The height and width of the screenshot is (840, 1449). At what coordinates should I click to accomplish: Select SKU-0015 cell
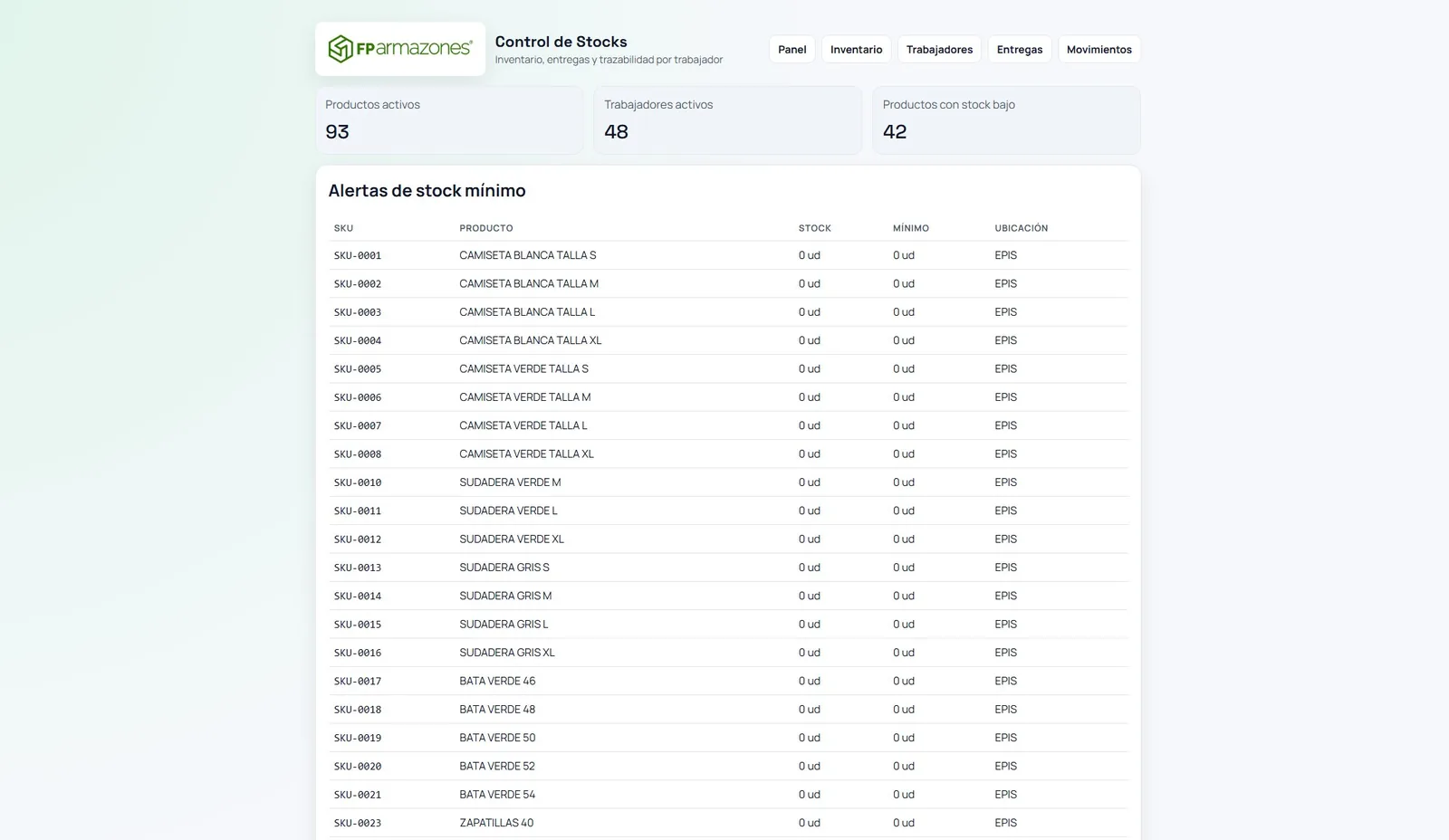pos(357,625)
